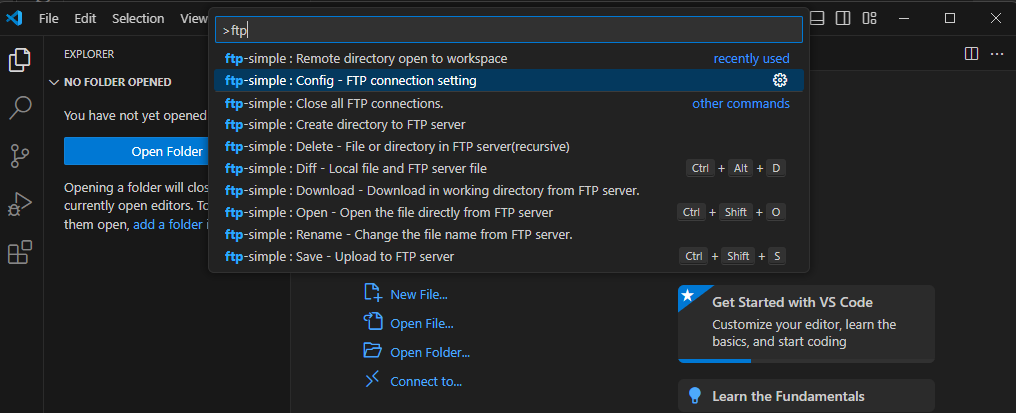Run Remote directory open to workspace command
Image resolution: width=1016 pixels, height=413 pixels.
coord(509,58)
